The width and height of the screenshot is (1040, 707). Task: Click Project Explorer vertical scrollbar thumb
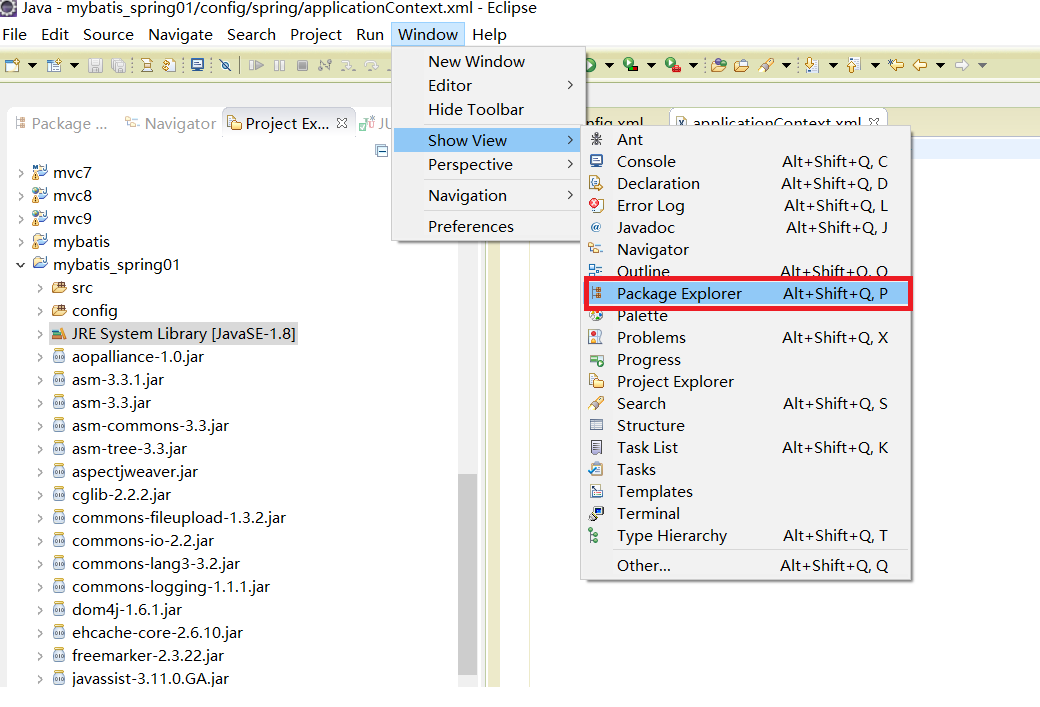pos(468,574)
